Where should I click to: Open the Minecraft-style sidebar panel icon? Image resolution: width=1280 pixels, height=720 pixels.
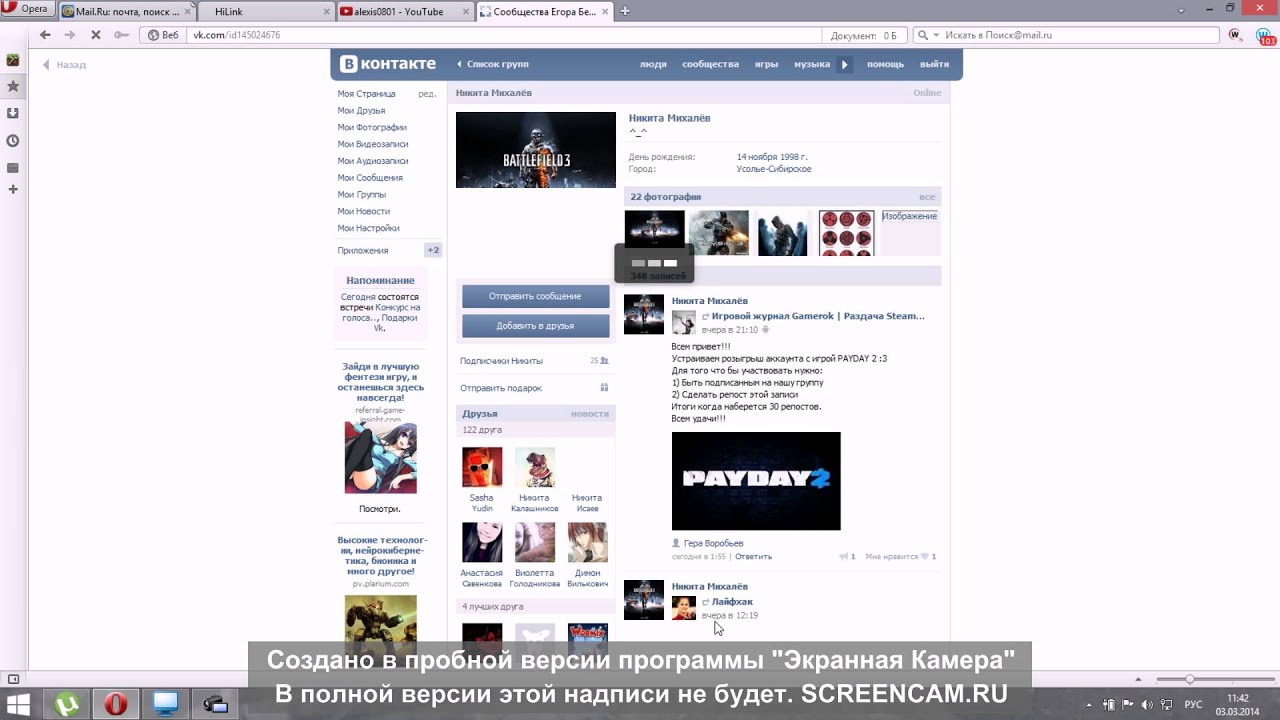pos(12,60)
